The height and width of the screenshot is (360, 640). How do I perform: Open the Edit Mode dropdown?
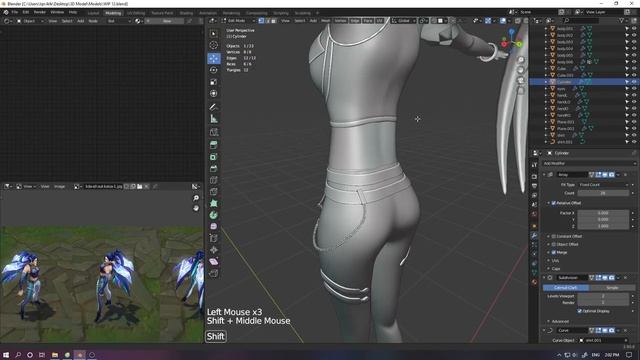click(238, 20)
